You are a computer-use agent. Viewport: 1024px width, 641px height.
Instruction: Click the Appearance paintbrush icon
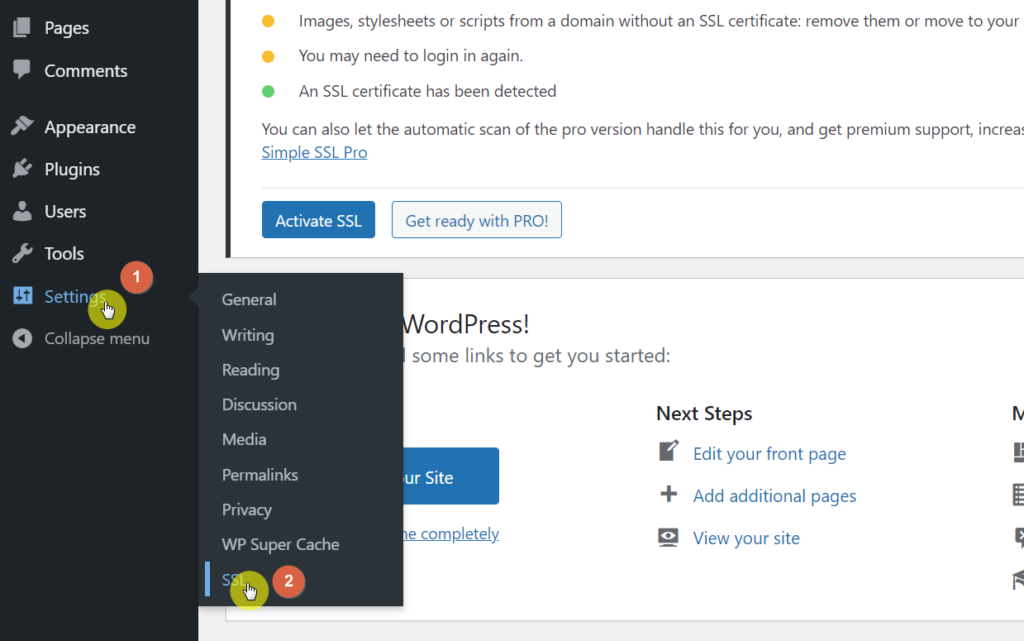click(22, 125)
